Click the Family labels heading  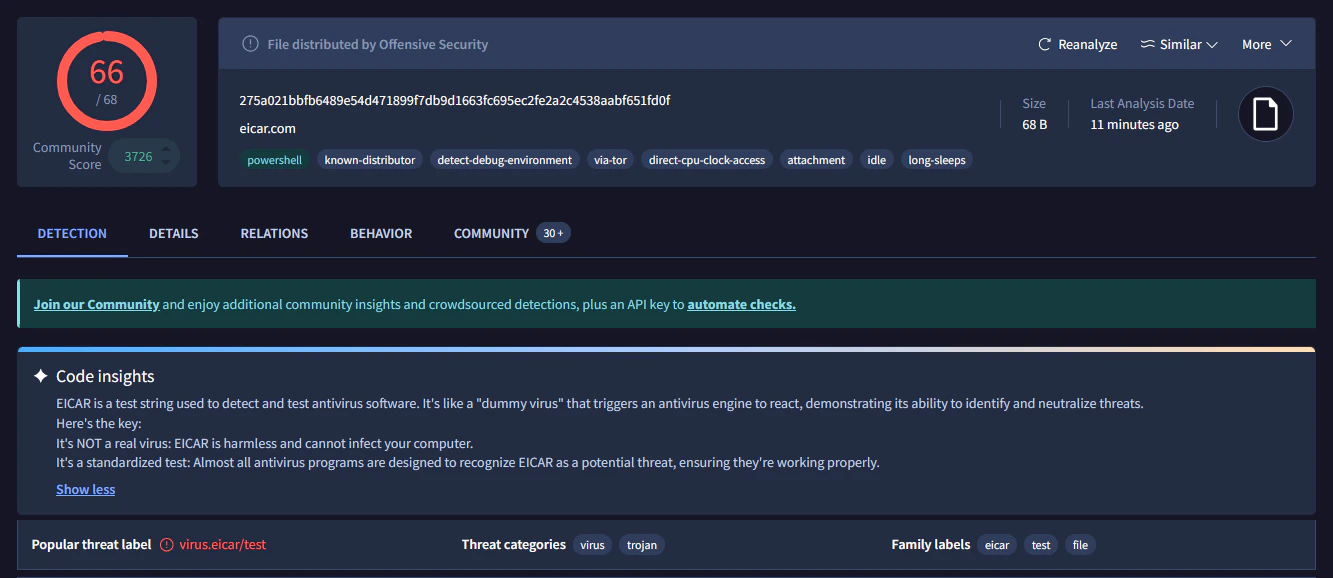pos(931,545)
